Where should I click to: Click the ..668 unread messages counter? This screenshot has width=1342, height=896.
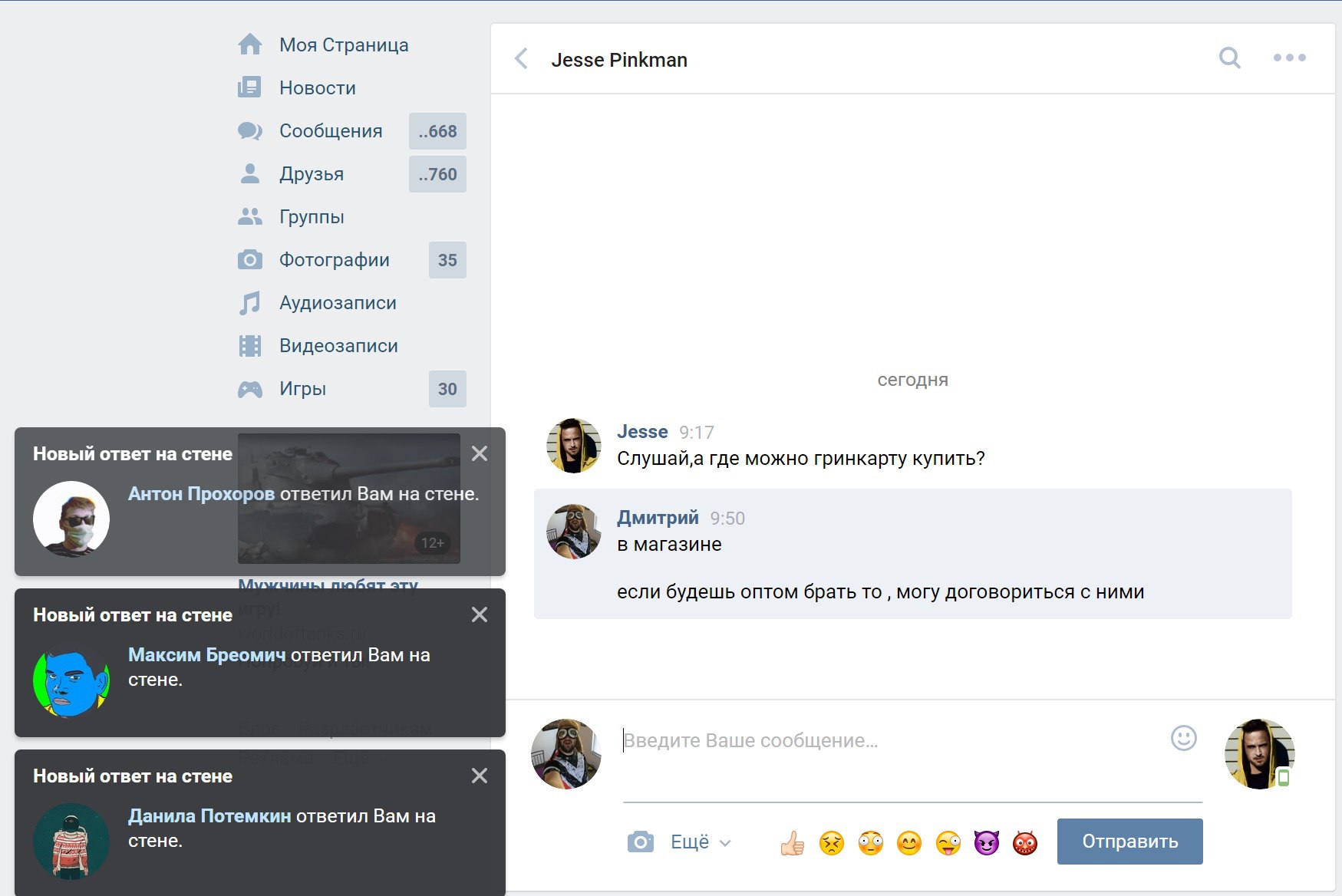click(437, 131)
